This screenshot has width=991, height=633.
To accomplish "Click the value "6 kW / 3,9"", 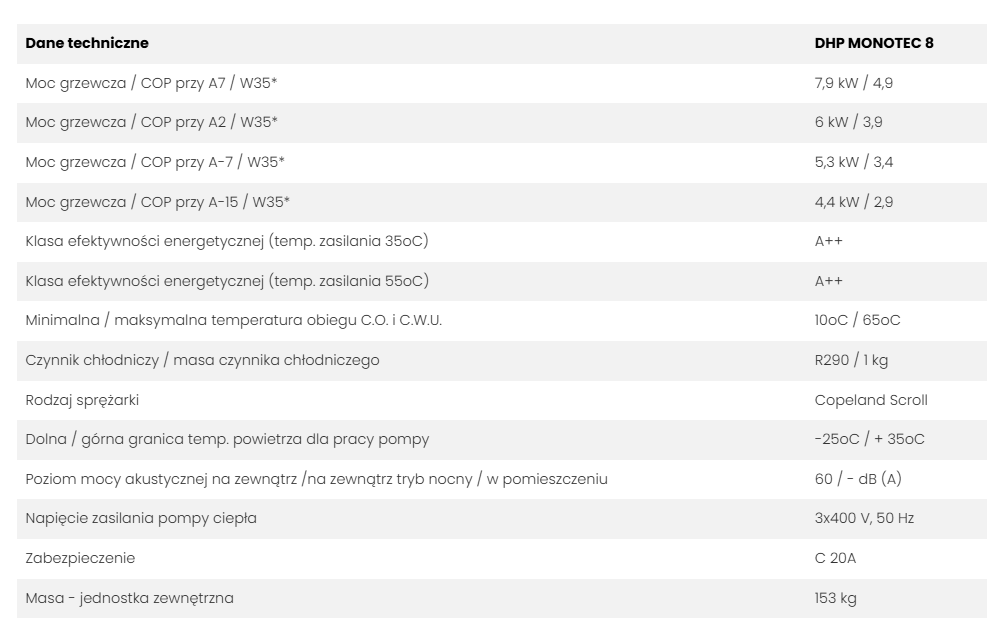I will (x=849, y=123).
